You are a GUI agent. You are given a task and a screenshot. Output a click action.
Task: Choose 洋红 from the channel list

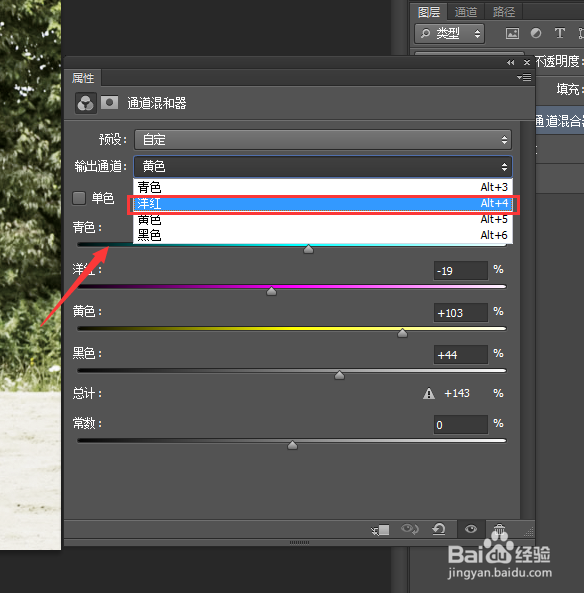(x=323, y=203)
